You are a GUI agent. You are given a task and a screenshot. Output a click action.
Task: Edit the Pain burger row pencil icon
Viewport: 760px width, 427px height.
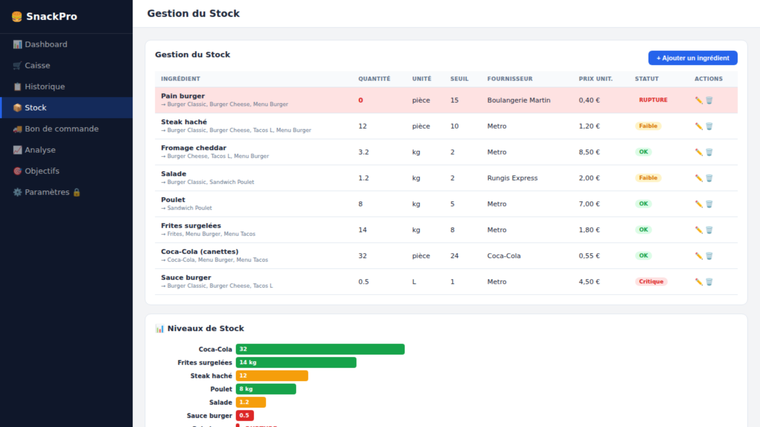pyautogui.click(x=698, y=100)
